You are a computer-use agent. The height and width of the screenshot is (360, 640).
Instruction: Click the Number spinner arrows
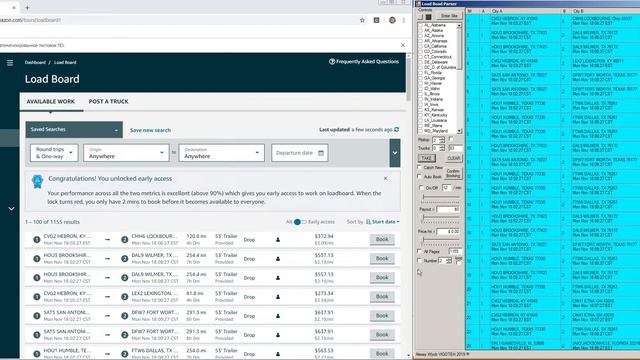(449, 260)
